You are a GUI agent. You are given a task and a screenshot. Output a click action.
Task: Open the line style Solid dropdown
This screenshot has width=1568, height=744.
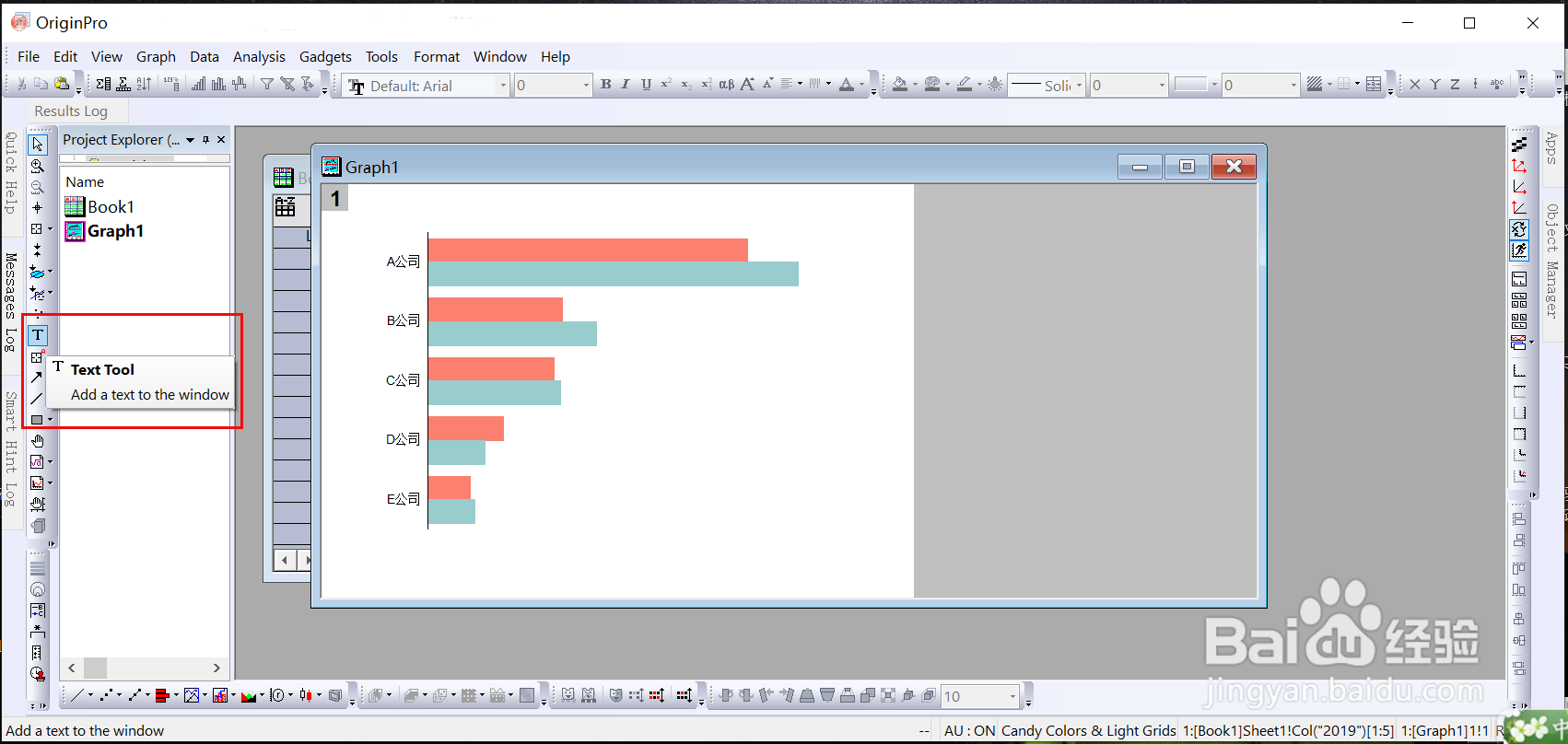click(1079, 86)
